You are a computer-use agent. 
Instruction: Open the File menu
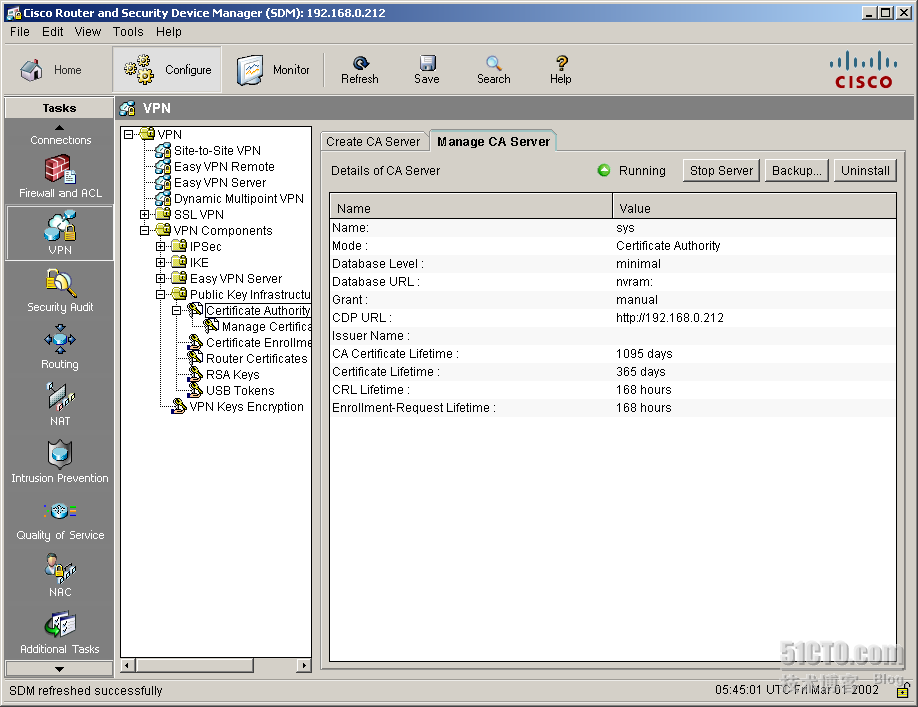tap(20, 32)
